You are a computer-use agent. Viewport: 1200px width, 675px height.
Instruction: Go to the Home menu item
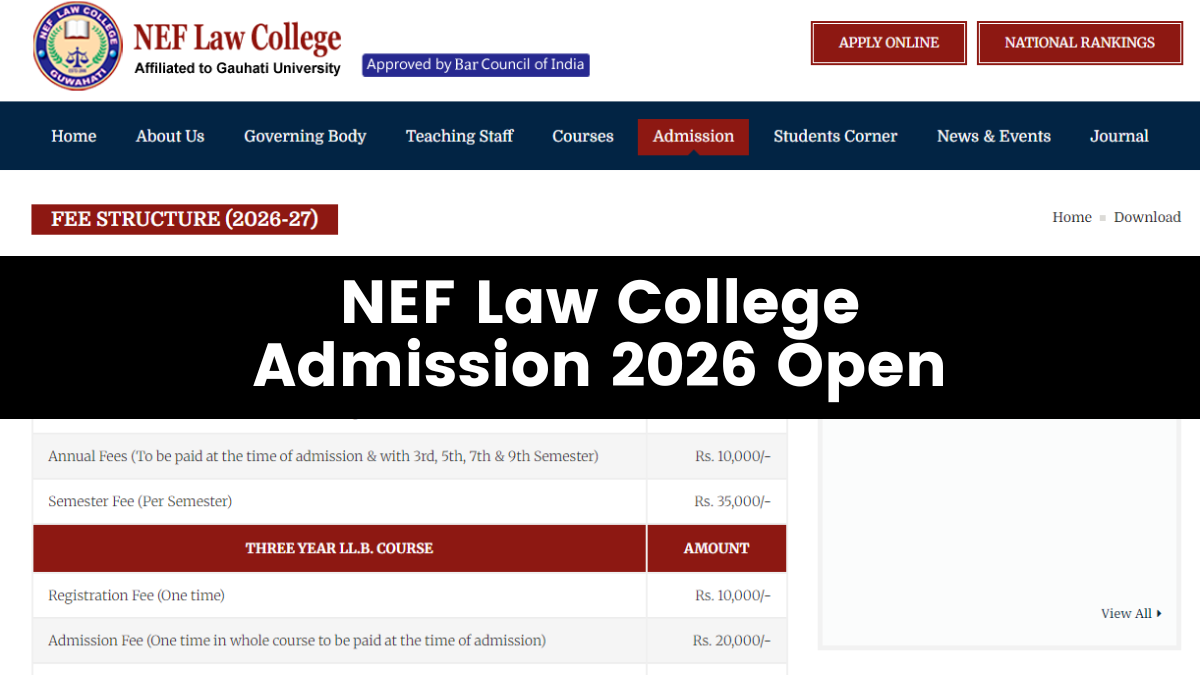[74, 136]
